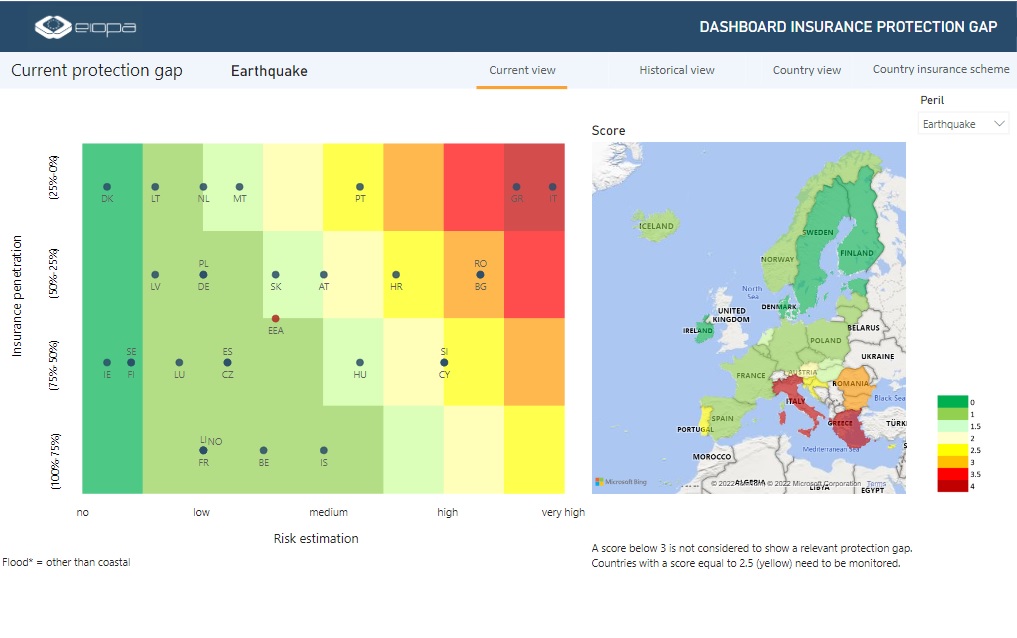Select the PL/DE data point
This screenshot has height=638, width=1017.
[203, 275]
